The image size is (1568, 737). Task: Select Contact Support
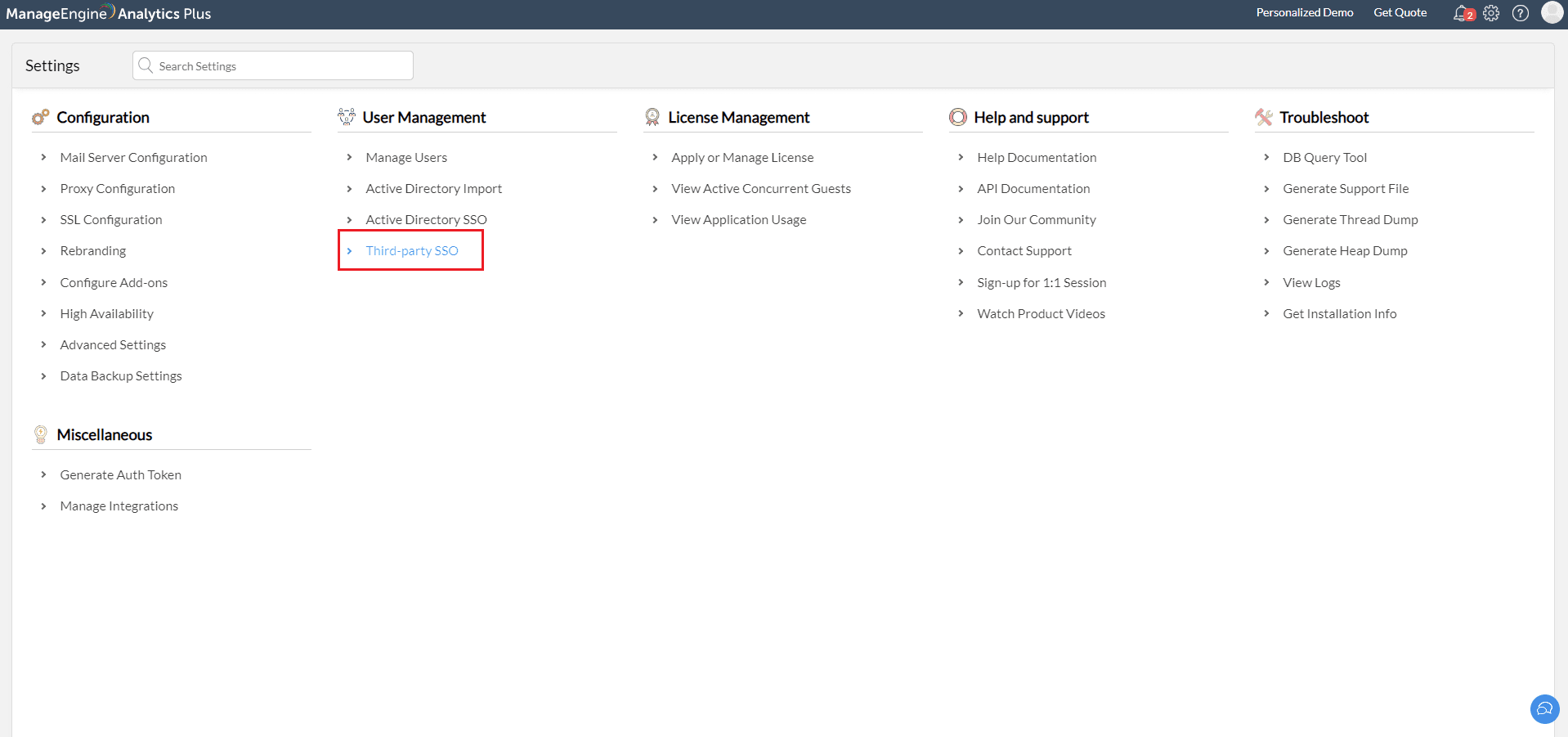click(x=1024, y=250)
